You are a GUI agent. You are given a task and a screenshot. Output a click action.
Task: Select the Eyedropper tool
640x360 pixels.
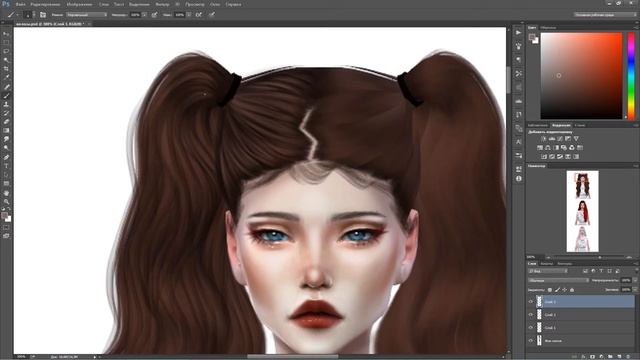pos(6,78)
